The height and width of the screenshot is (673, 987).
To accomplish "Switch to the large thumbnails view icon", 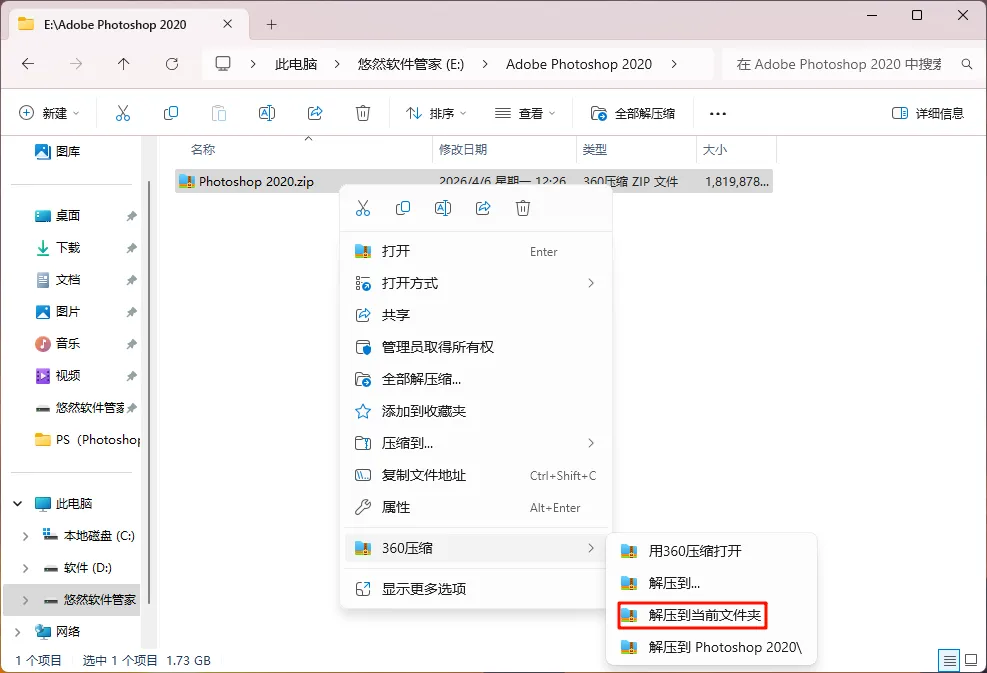I will [971, 660].
